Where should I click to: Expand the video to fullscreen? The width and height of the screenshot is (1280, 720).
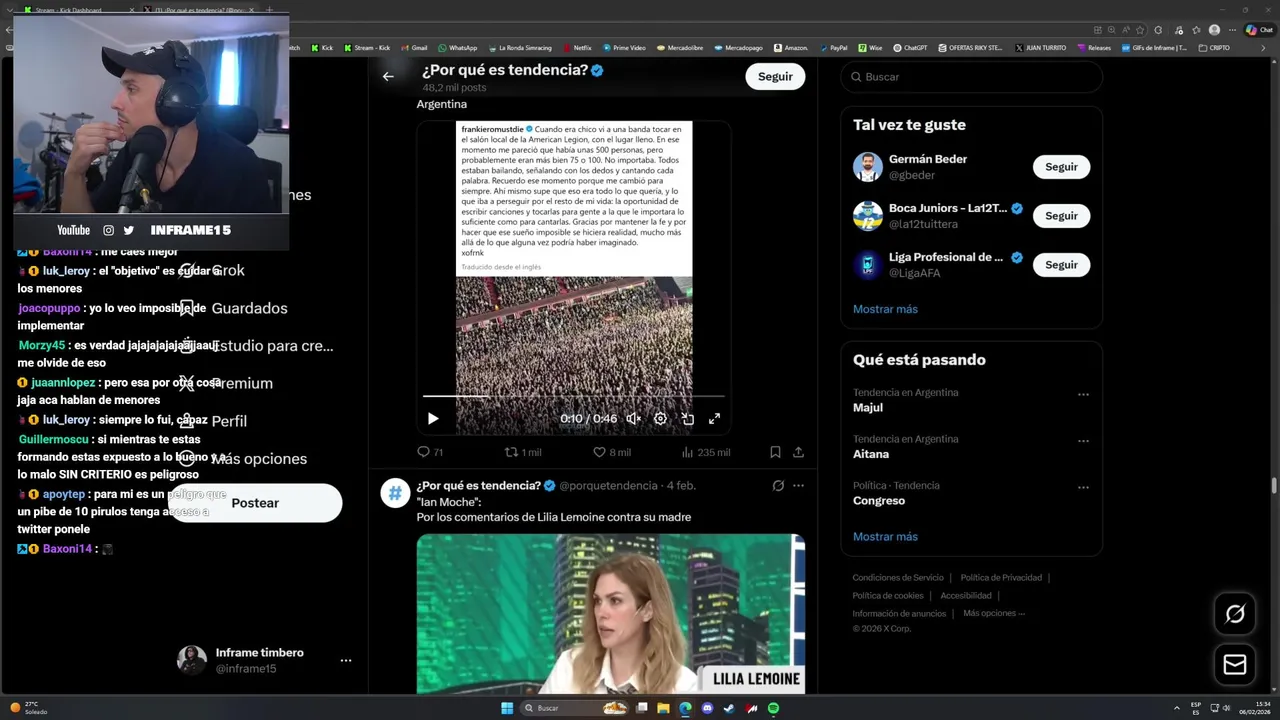(715, 419)
